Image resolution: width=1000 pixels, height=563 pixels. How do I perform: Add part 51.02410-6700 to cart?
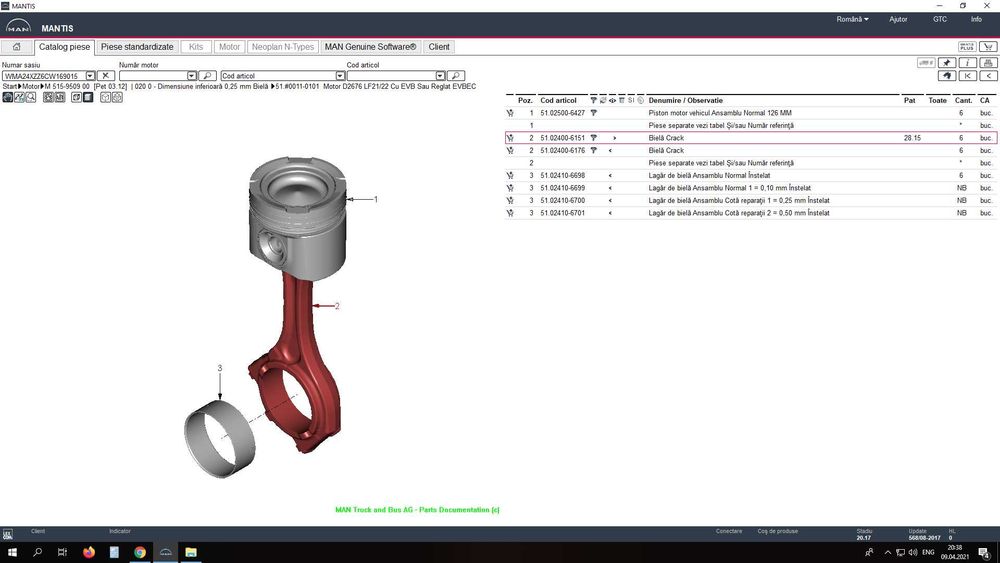coord(510,200)
